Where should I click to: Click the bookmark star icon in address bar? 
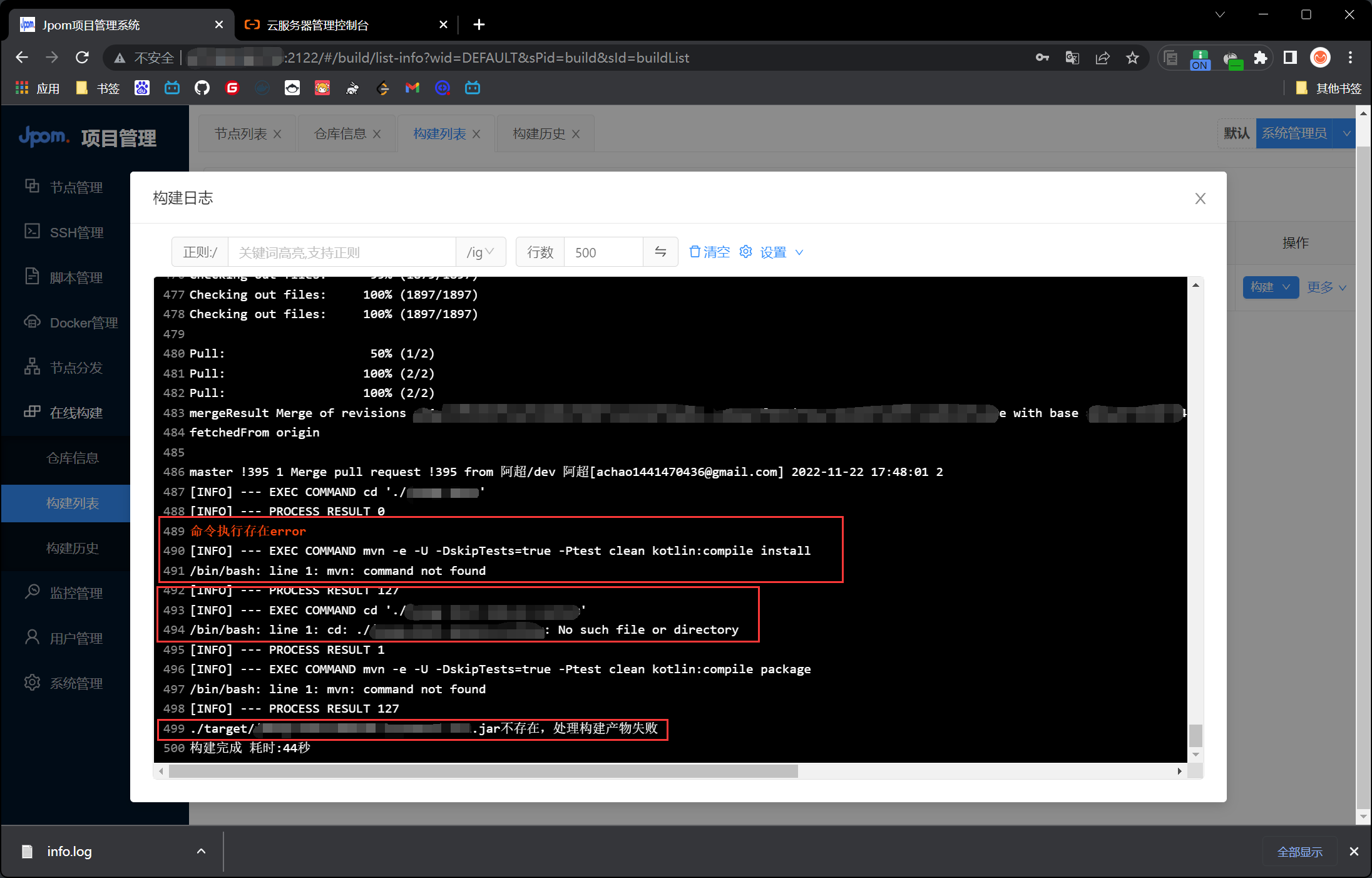(x=1132, y=58)
